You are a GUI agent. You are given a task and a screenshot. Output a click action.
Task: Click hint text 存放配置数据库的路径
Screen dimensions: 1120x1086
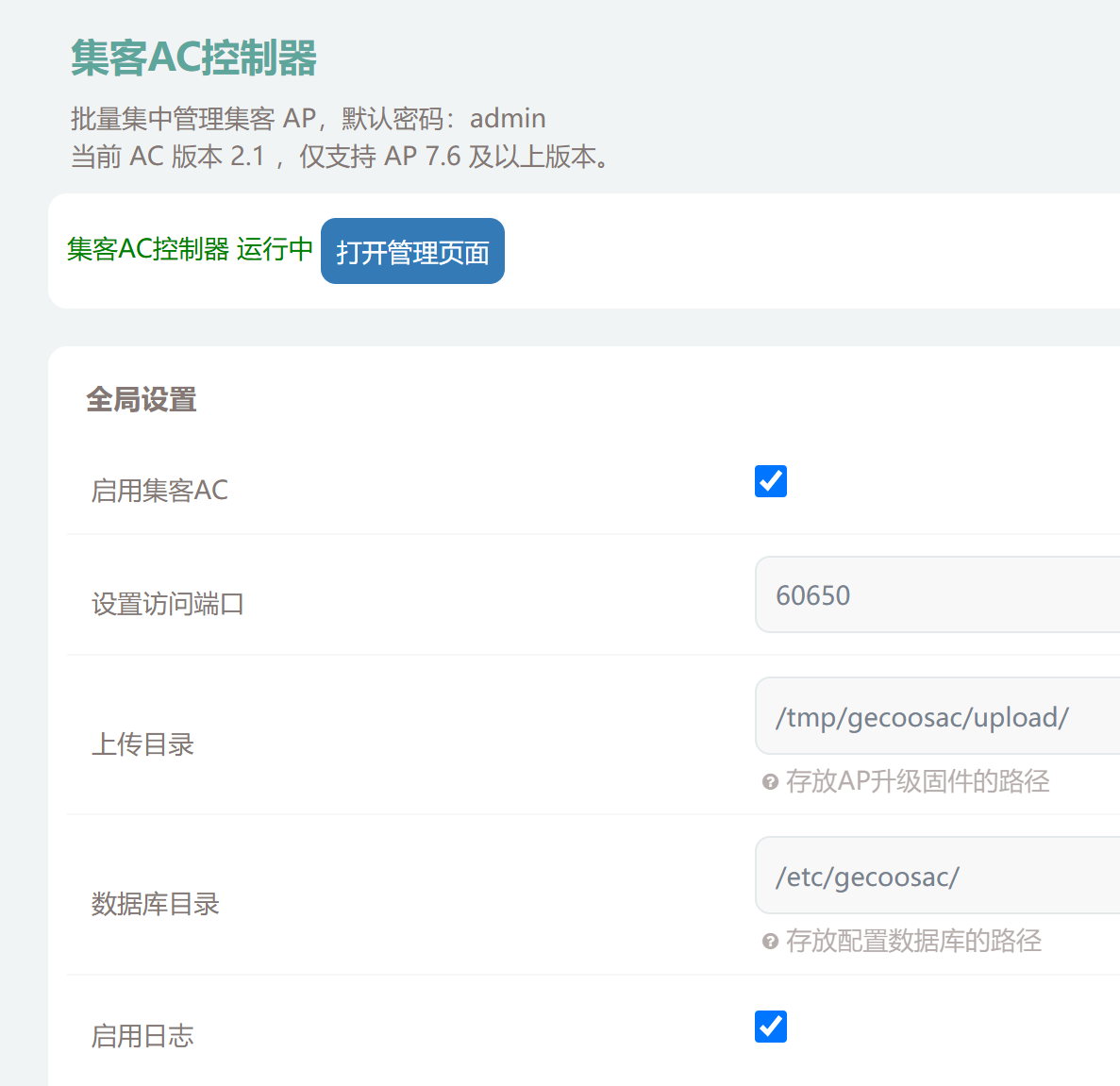[913, 941]
